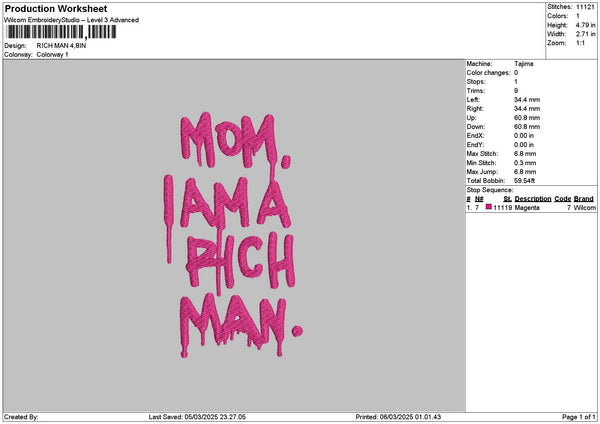The width and height of the screenshot is (600, 424).
Task: Click the Description column header
Action: pyautogui.click(x=533, y=199)
